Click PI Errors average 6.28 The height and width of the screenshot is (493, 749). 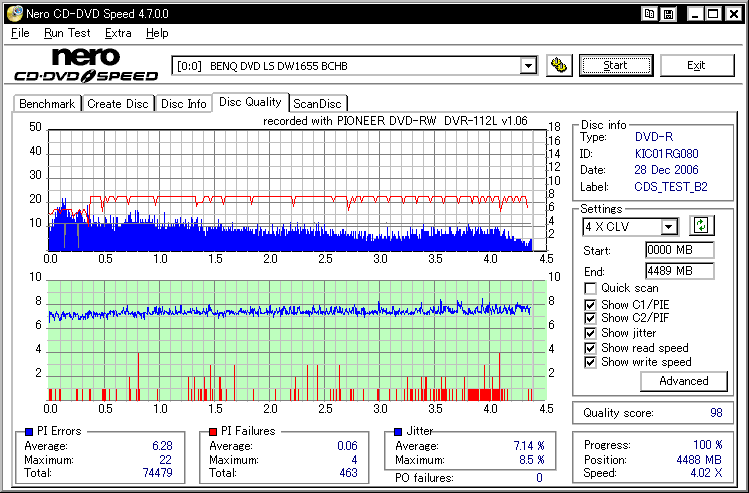[162, 446]
